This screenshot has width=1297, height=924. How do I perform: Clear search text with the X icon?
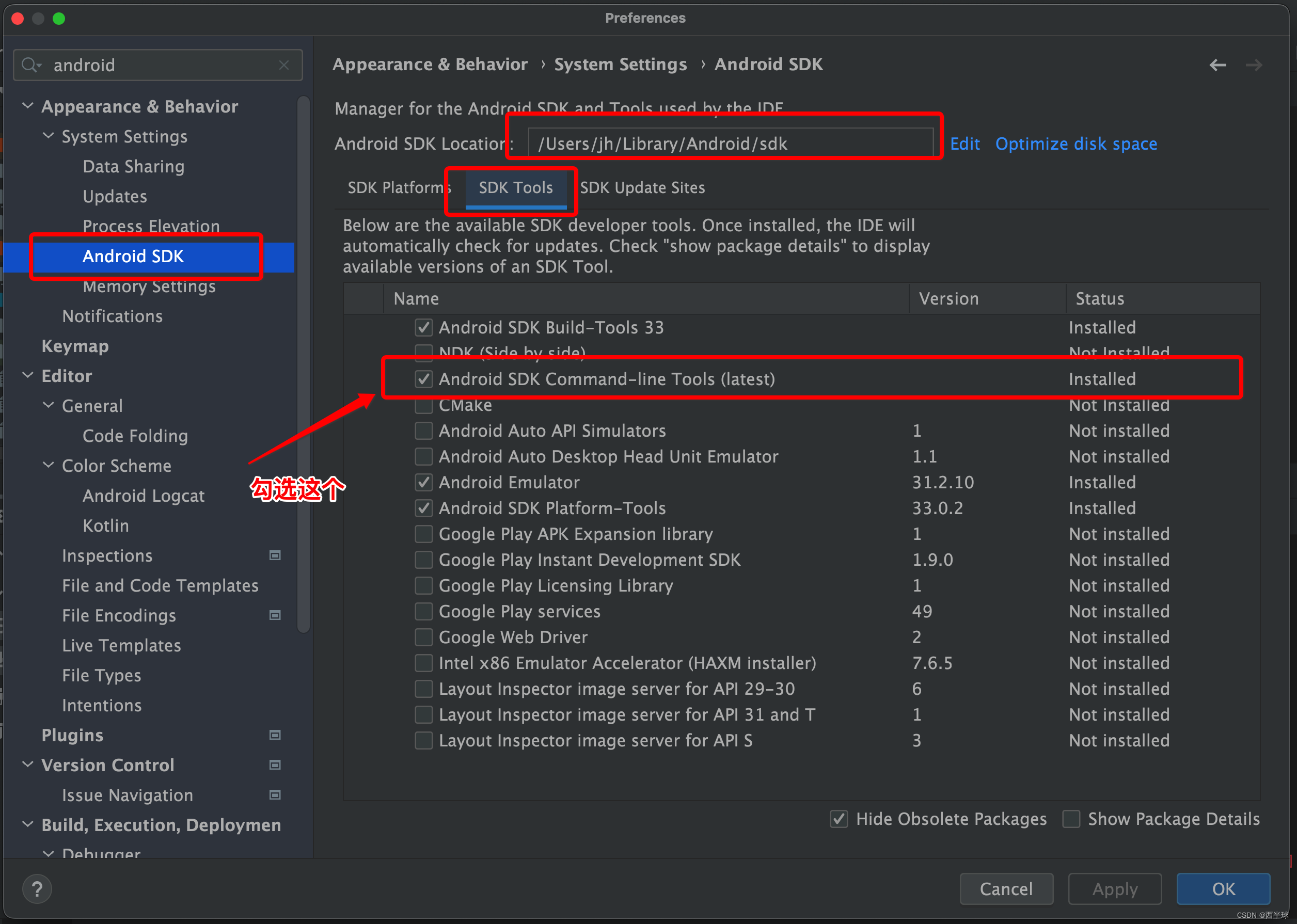[284, 65]
